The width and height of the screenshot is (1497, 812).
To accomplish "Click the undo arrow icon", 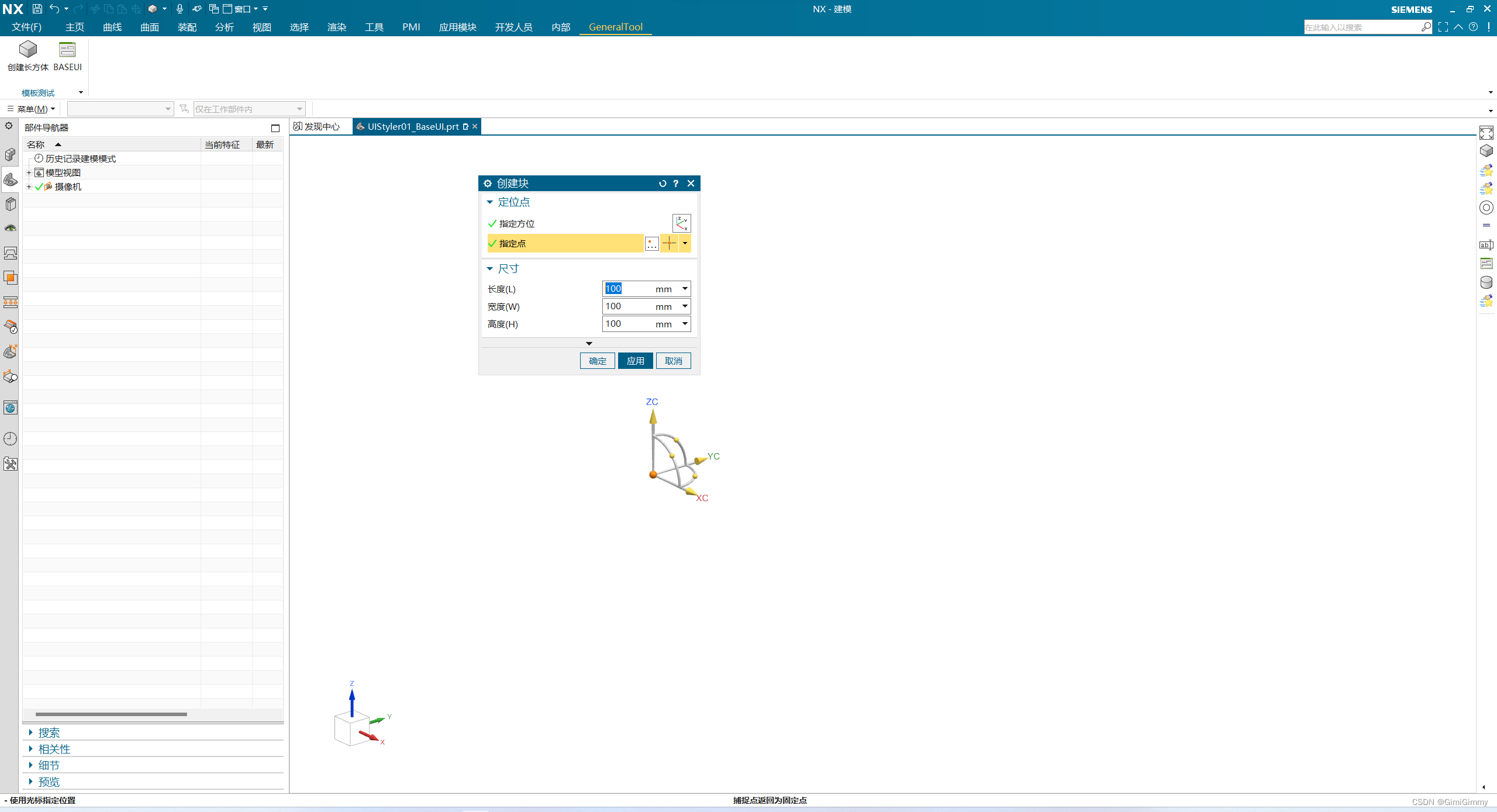I will 54,9.
